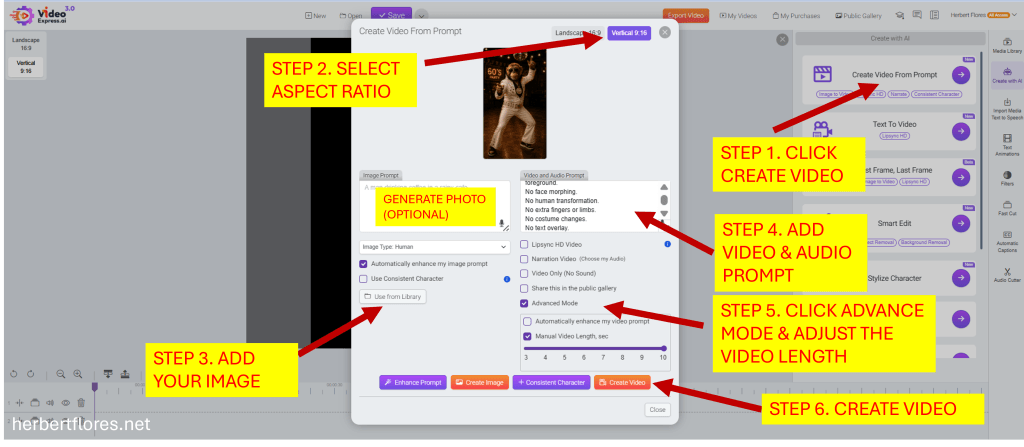Click the Video and Audio Prompt scrollbar
This screenshot has width=1024, height=447.
click(x=664, y=200)
